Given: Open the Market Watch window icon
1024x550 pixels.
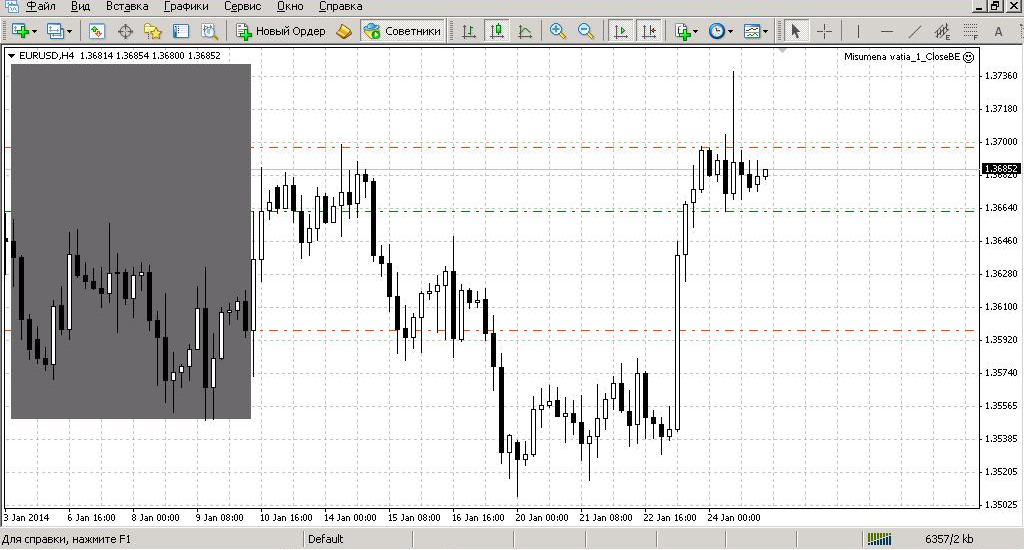Looking at the screenshot, I should [x=97, y=31].
